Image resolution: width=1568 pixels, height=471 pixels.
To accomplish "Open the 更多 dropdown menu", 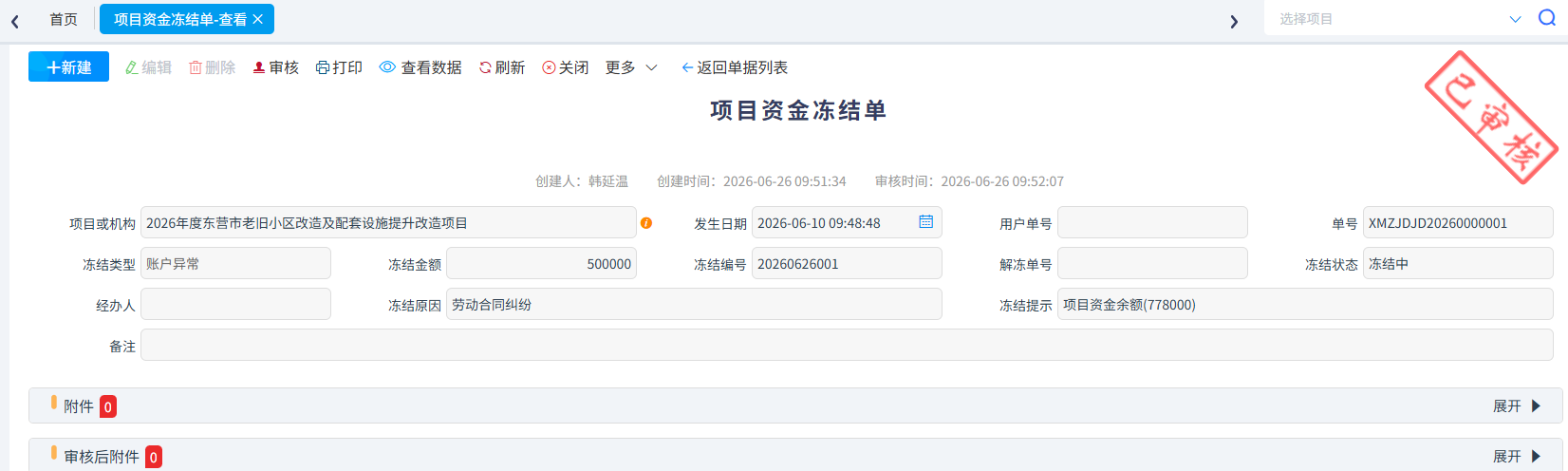I will (x=631, y=67).
